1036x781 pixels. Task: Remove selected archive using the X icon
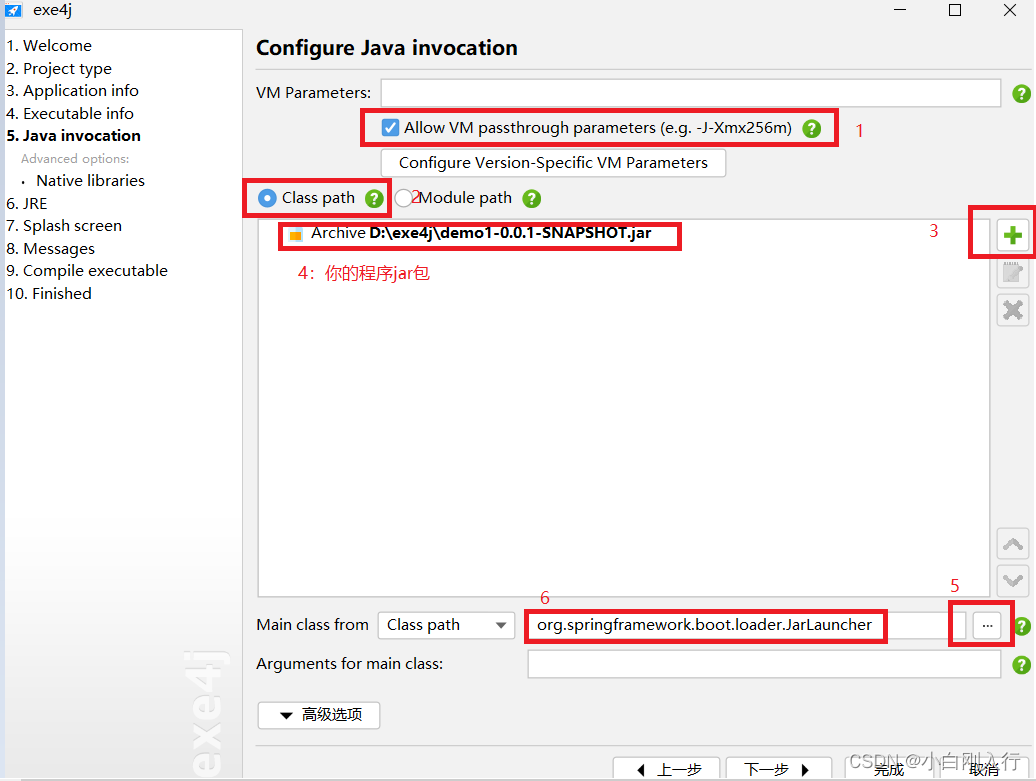coord(1012,310)
